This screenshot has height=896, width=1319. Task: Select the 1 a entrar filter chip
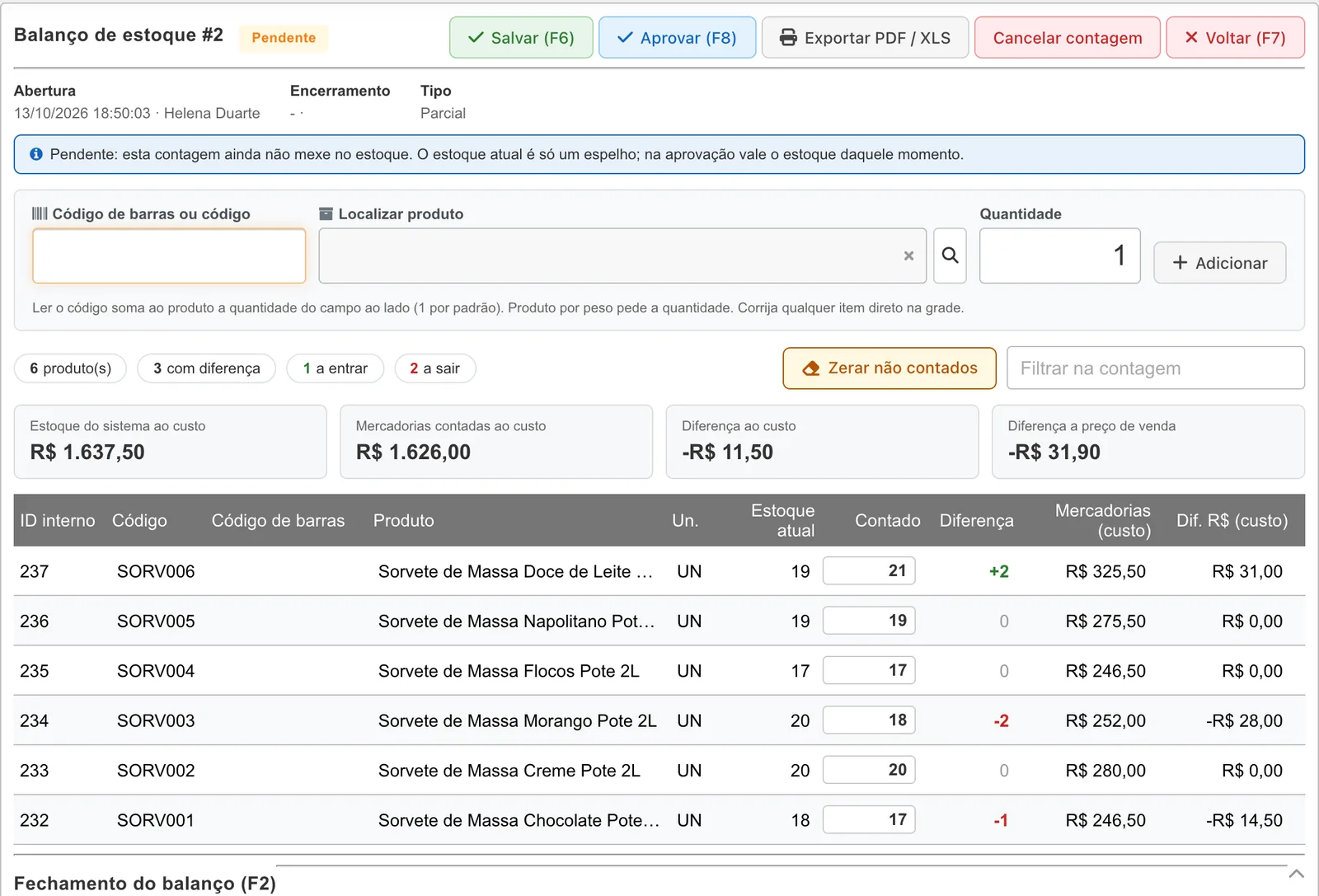coord(336,368)
